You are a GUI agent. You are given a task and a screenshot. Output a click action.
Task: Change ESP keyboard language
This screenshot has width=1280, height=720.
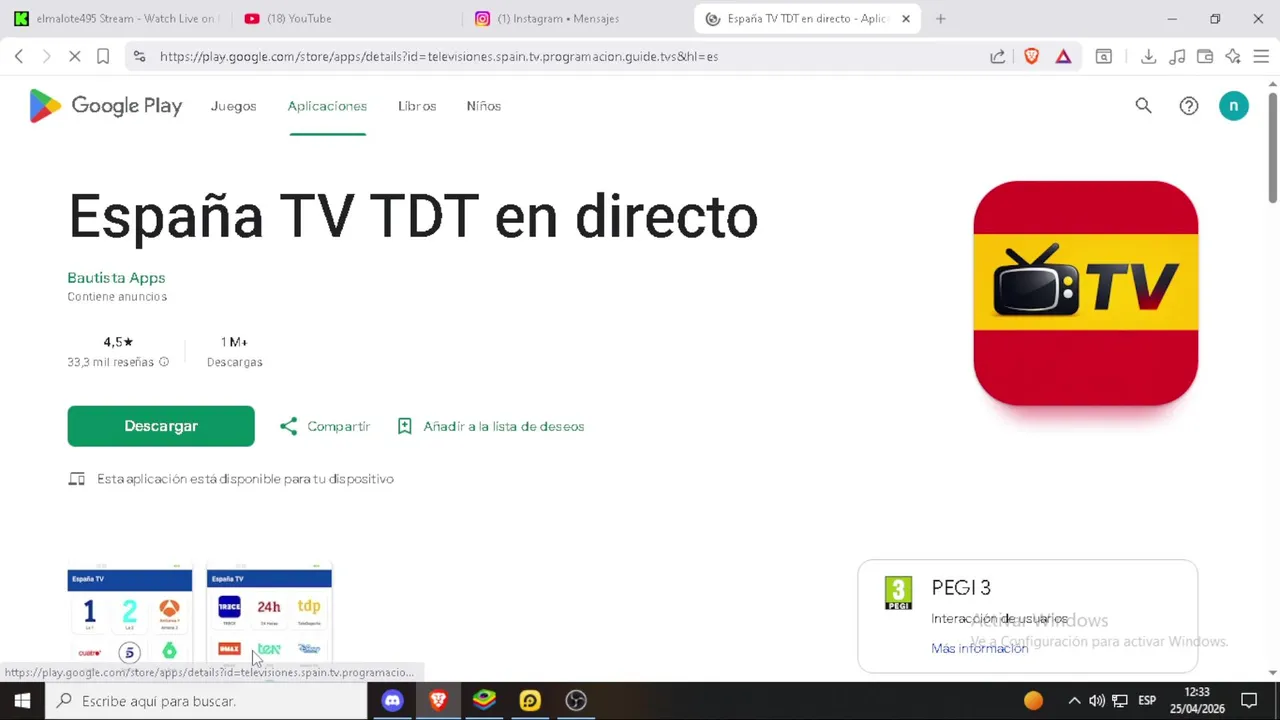pos(1147,701)
